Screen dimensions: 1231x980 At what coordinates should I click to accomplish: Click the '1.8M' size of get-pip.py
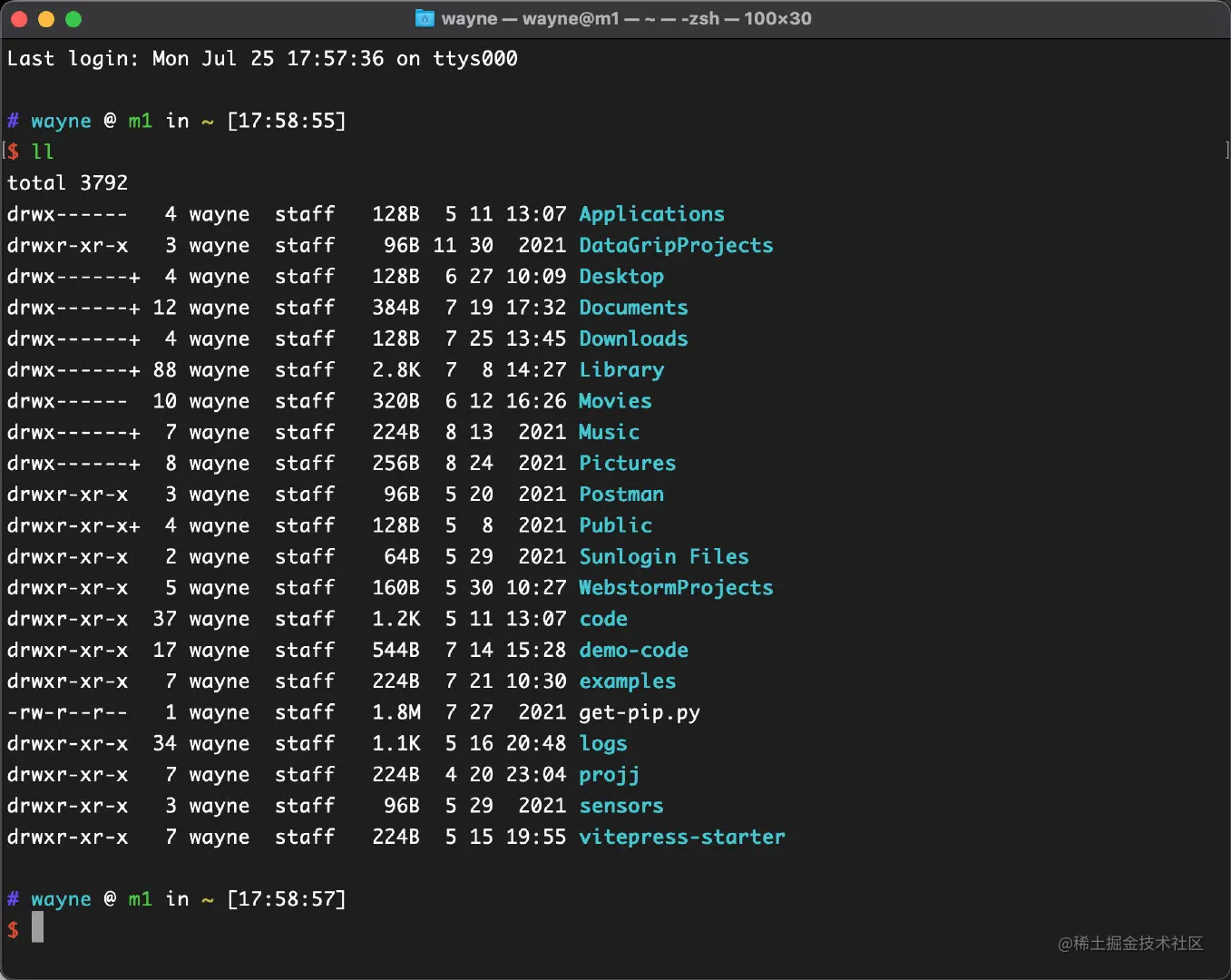pos(396,712)
